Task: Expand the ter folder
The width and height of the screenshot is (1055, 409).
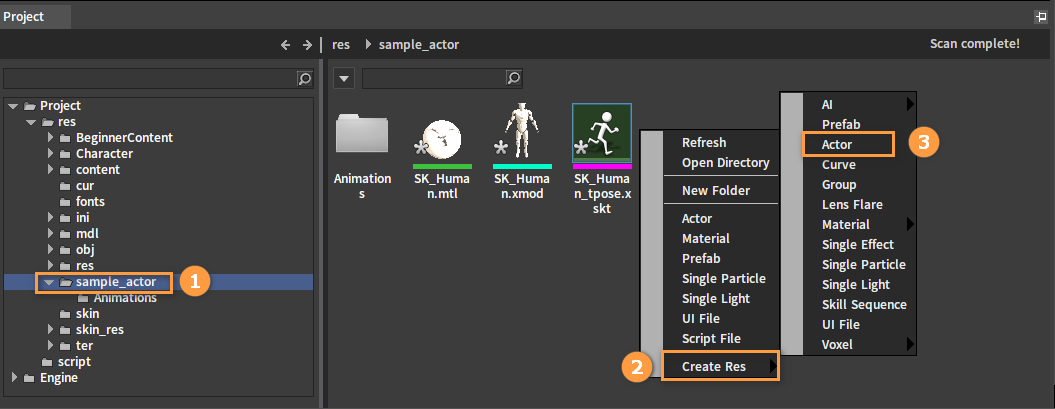Action: pyautogui.click(x=50, y=346)
